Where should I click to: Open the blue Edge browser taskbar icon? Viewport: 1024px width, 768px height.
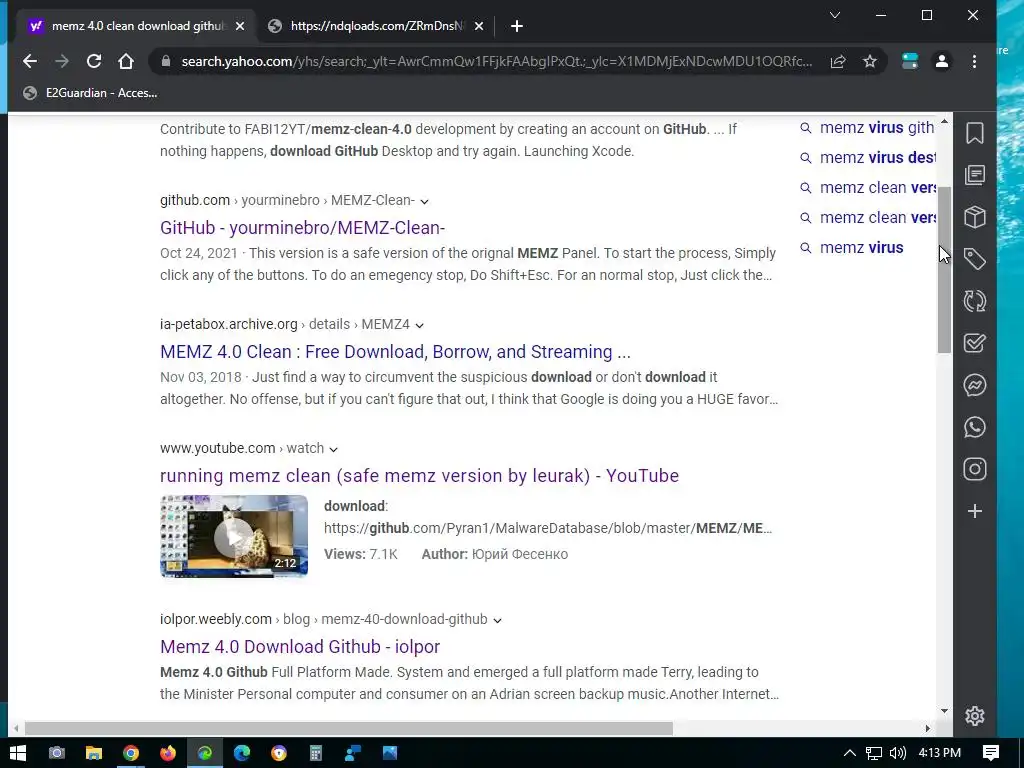(242, 753)
